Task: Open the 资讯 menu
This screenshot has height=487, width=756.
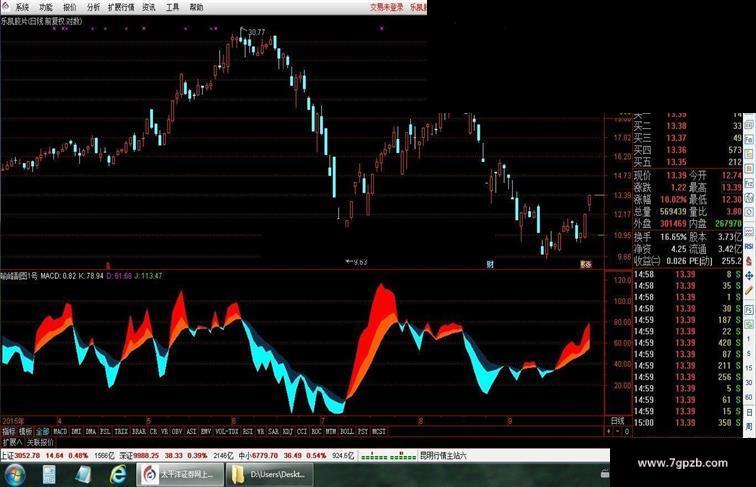Action: (149, 7)
